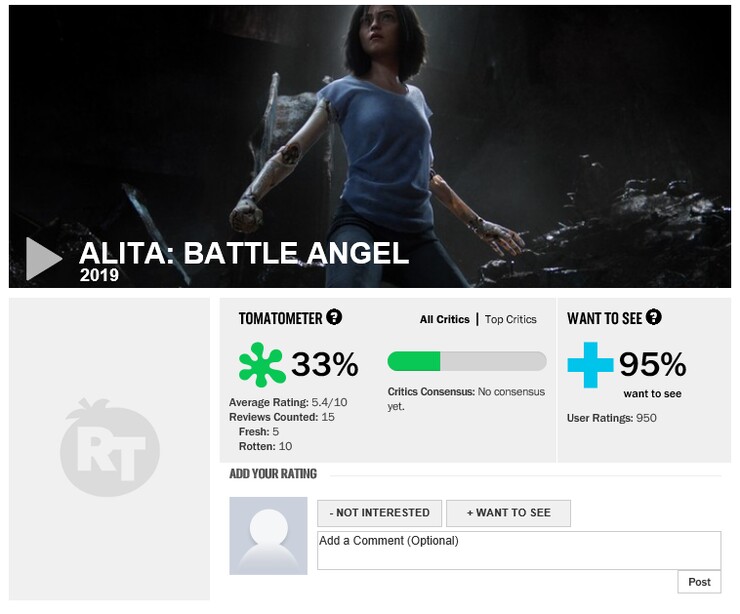Image resolution: width=740 pixels, height=614 pixels.
Task: Select the Not Interested button
Action: (x=380, y=513)
